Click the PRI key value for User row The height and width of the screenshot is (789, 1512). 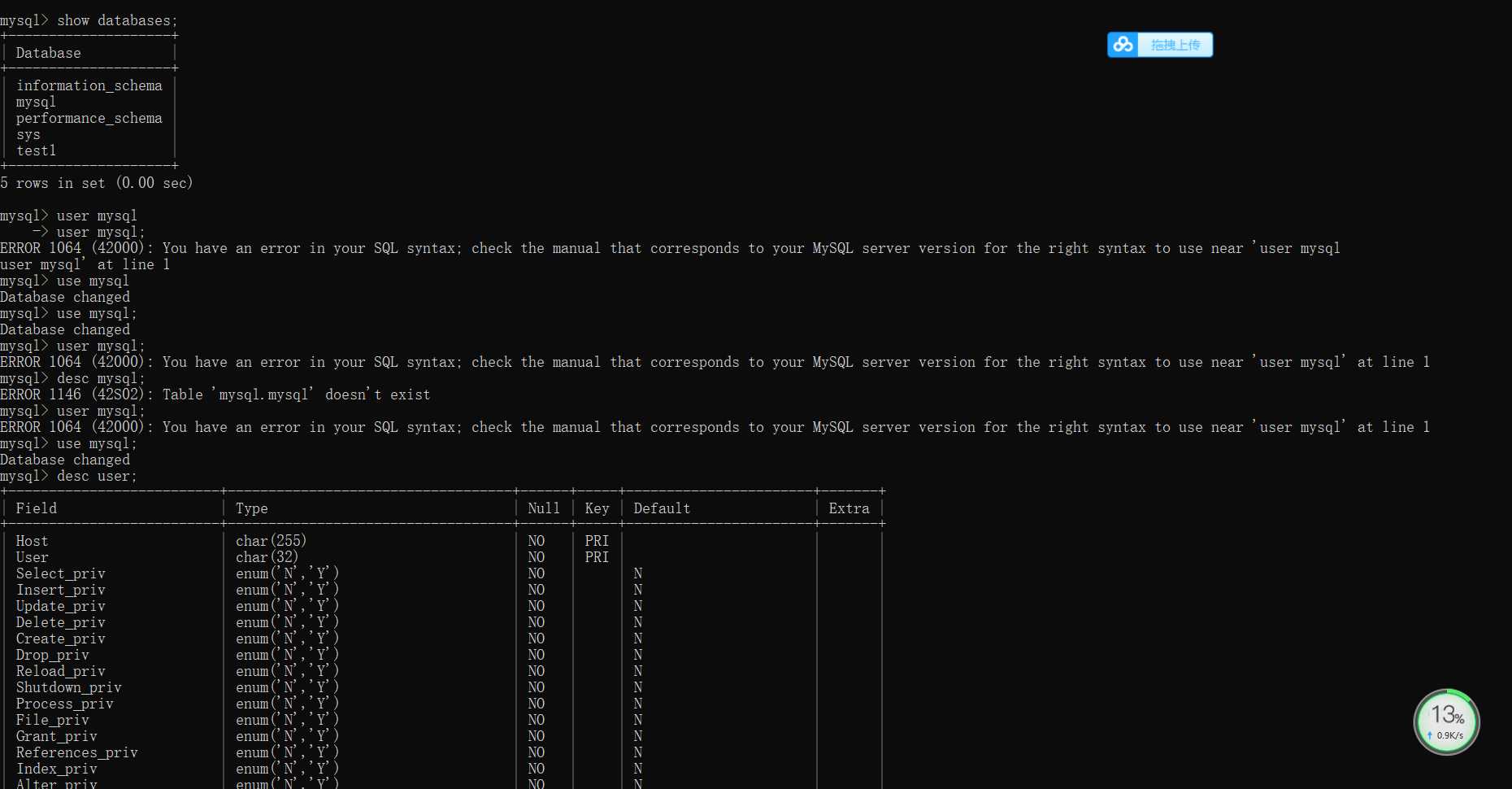coord(597,557)
